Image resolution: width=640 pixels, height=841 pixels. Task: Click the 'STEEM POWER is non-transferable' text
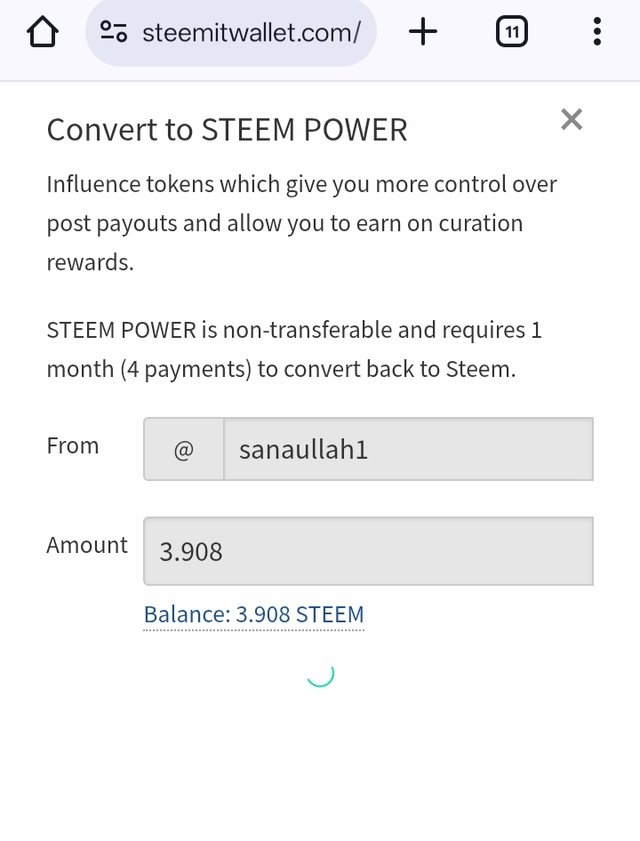(294, 330)
